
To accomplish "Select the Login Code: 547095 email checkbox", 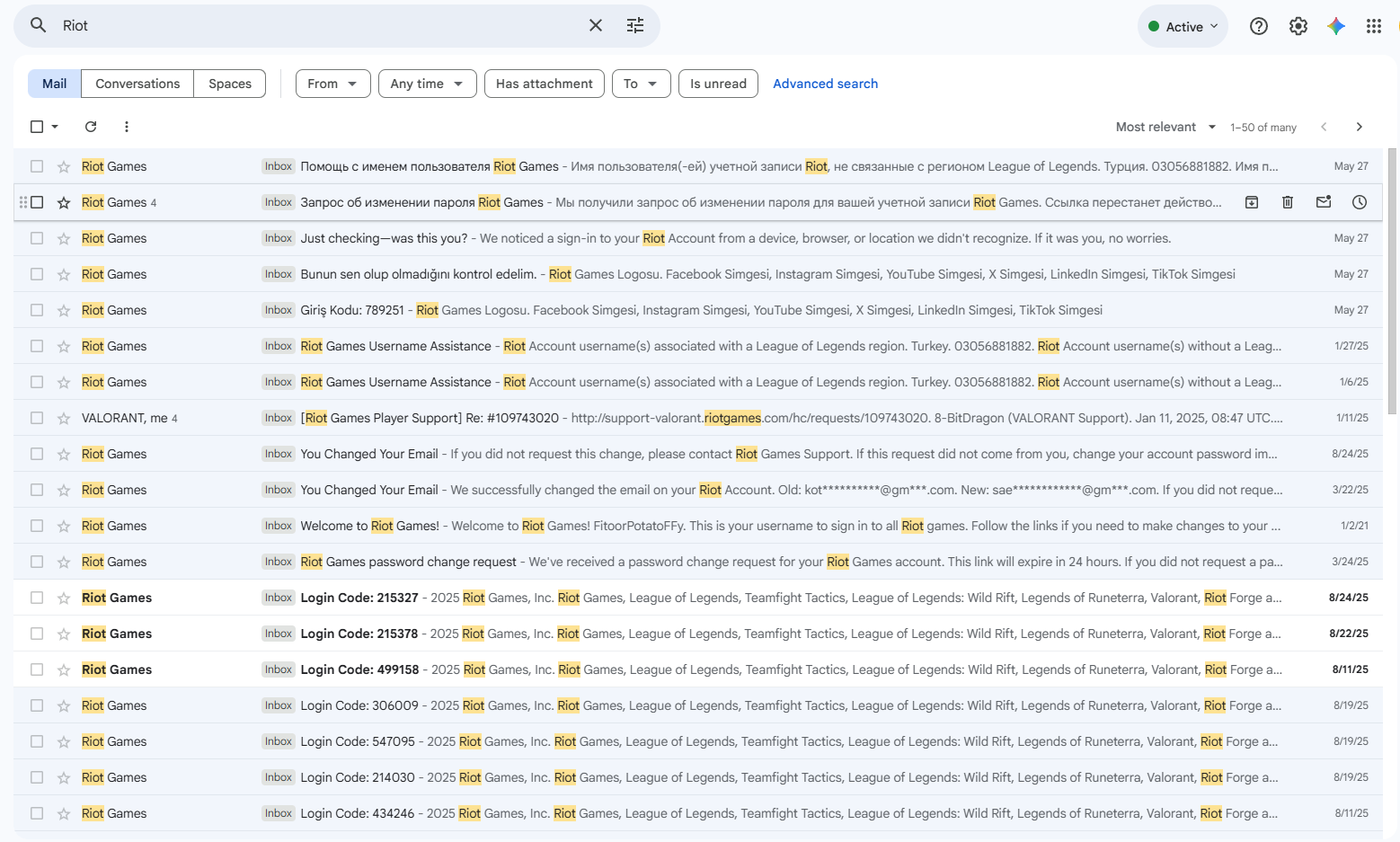I will pyautogui.click(x=37, y=741).
